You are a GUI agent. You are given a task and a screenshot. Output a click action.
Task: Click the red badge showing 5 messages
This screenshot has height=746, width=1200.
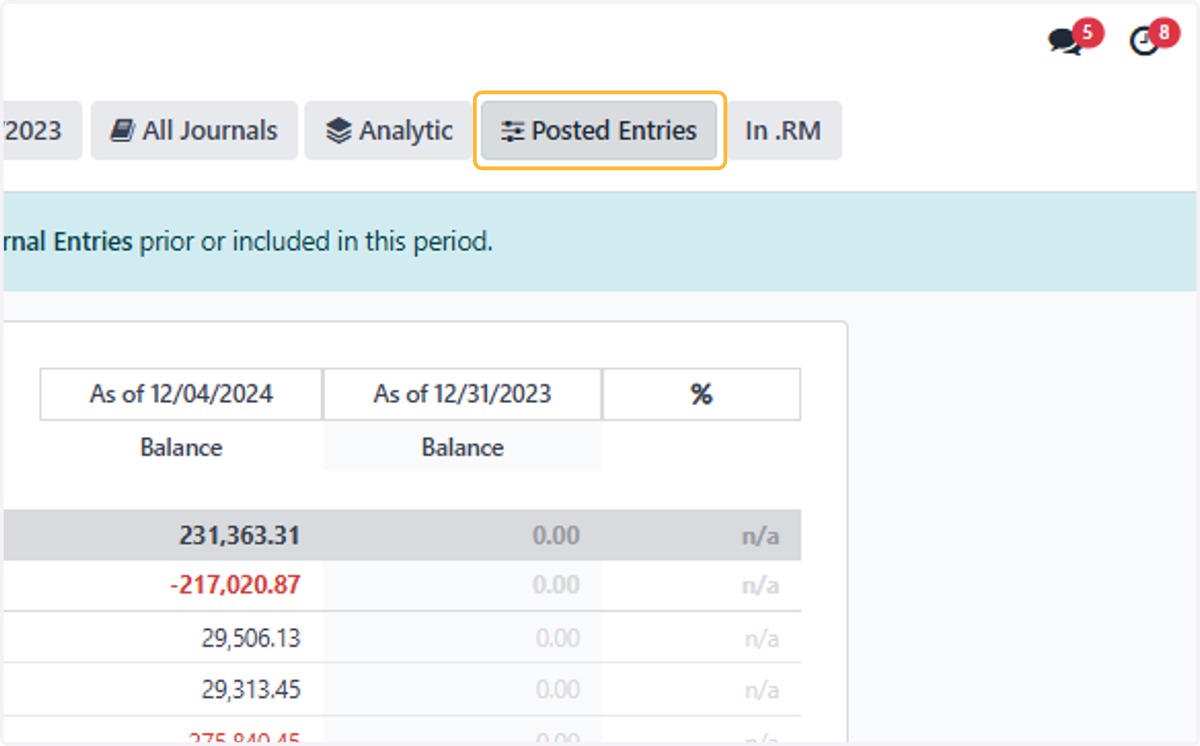click(1089, 33)
